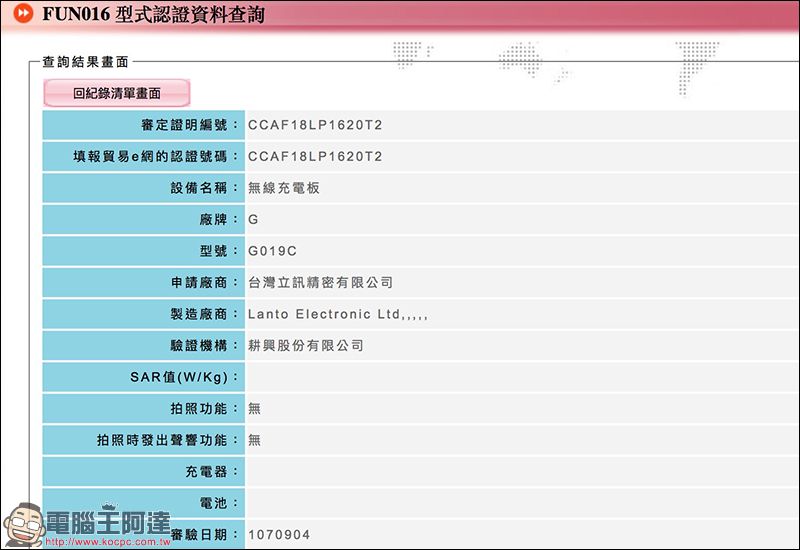This screenshot has height=550, width=800.
Task: Click the model value G019C
Action: [272, 251]
